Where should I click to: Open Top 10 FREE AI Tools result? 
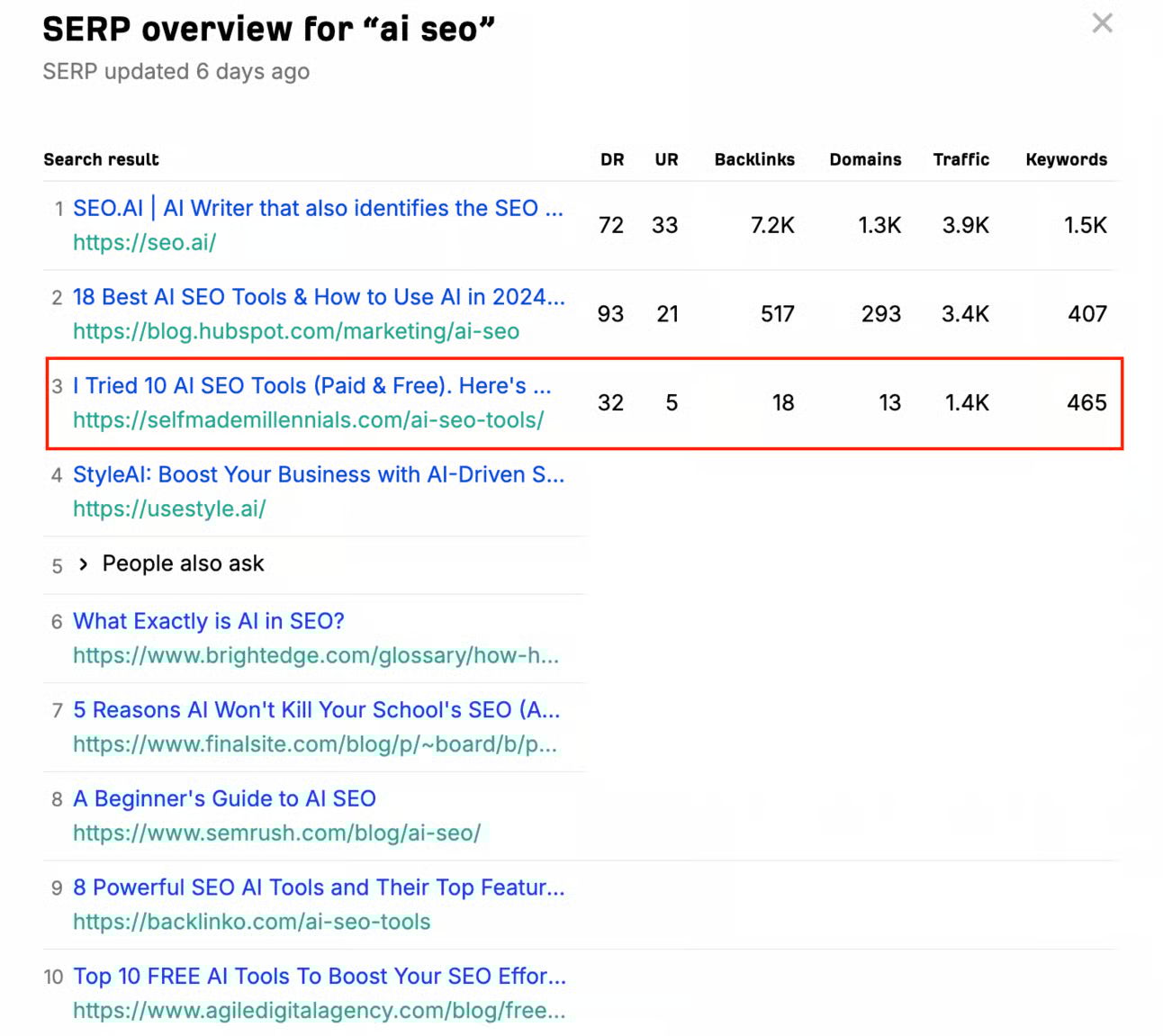[x=320, y=977]
